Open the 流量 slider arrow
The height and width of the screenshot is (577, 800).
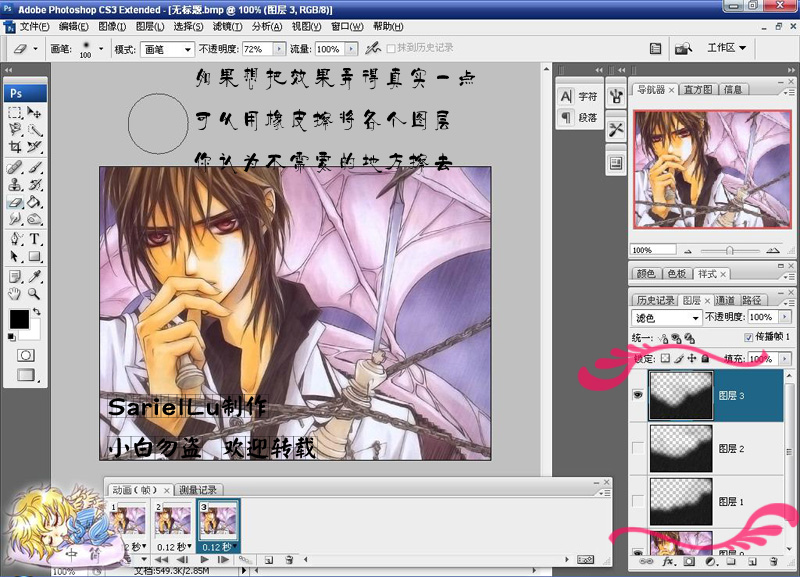351,49
